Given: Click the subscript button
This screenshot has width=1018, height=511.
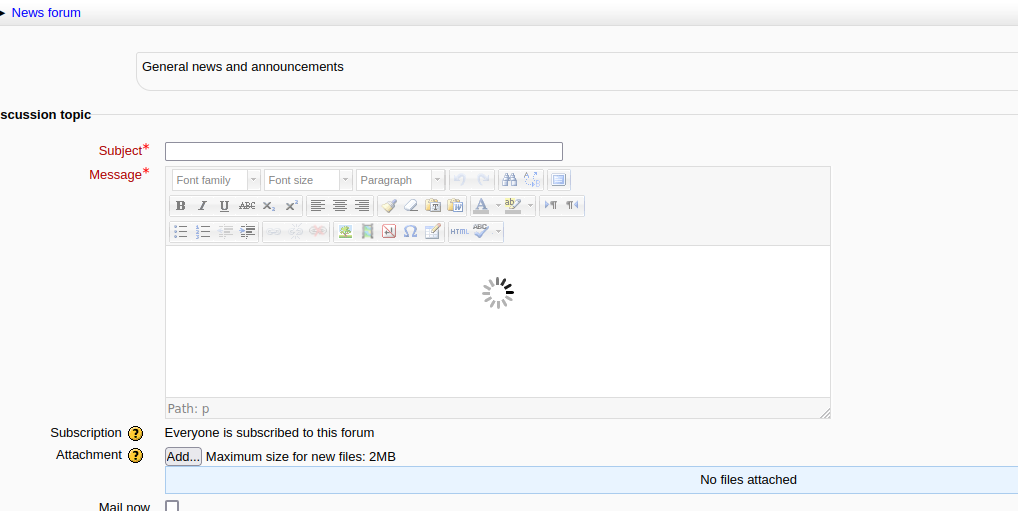Looking at the screenshot, I should click(x=269, y=206).
